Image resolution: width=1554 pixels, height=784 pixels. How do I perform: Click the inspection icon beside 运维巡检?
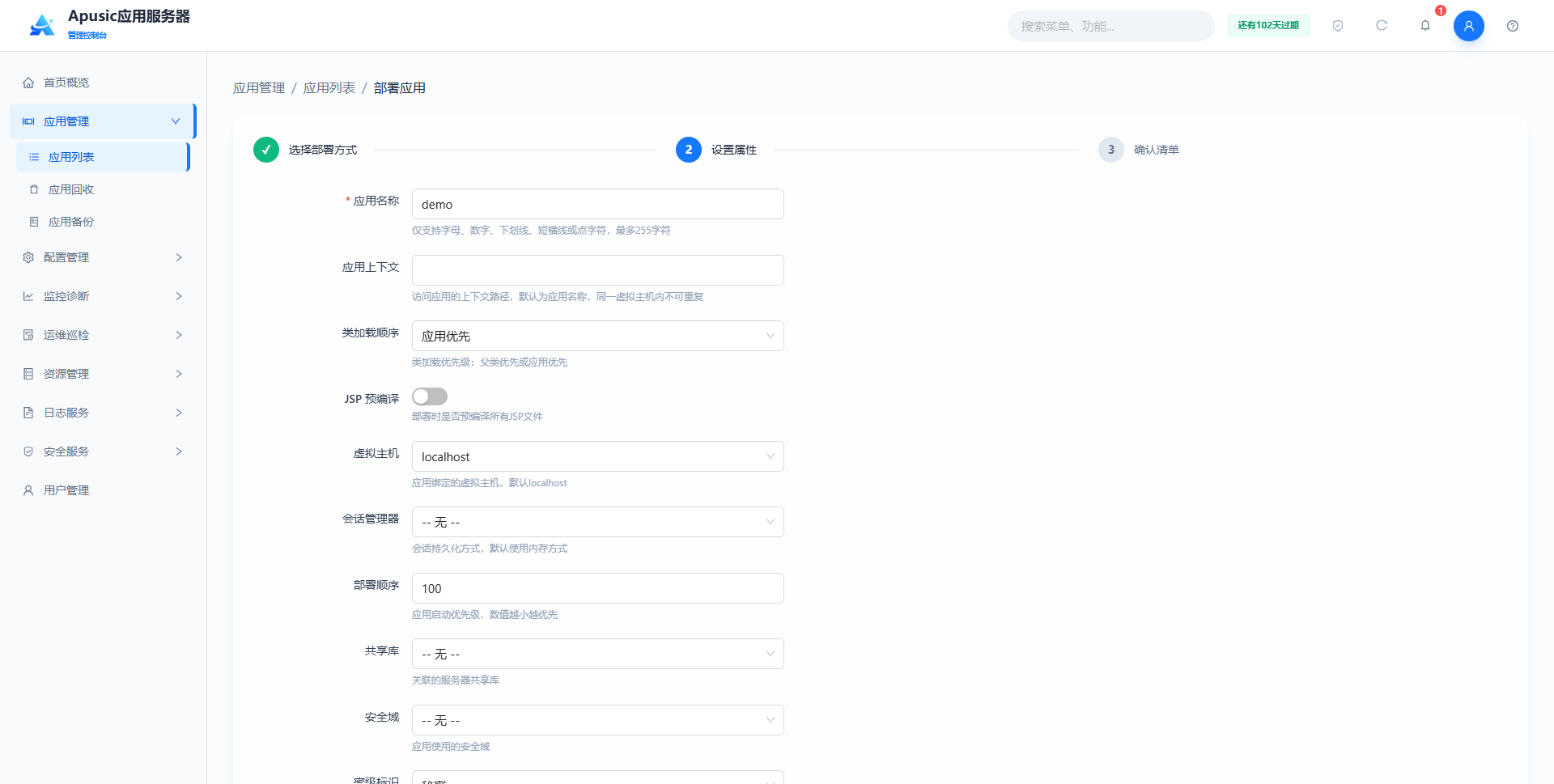28,335
